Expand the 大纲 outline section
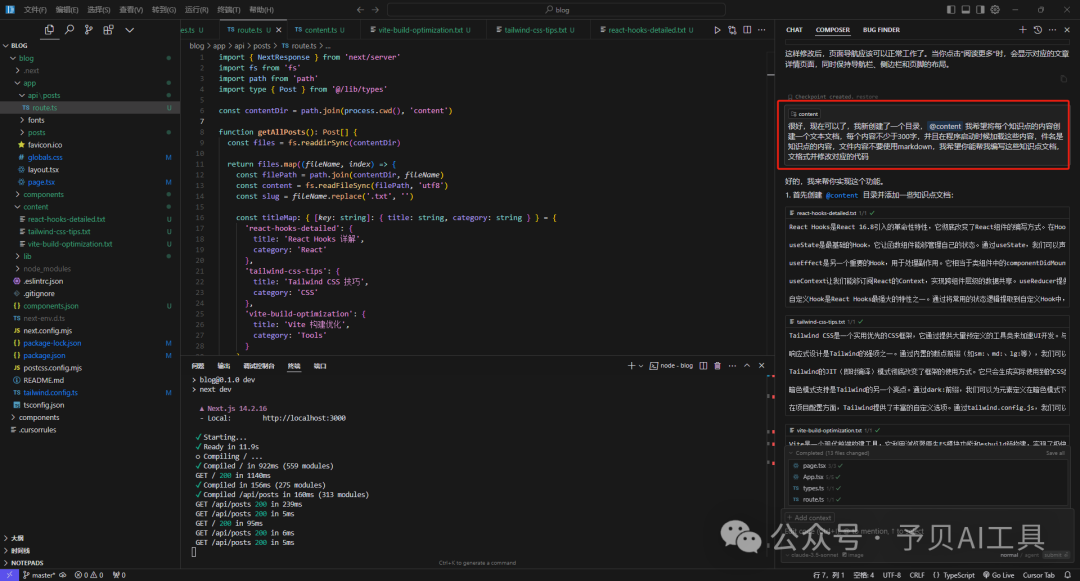The image size is (1080, 581). 14,538
